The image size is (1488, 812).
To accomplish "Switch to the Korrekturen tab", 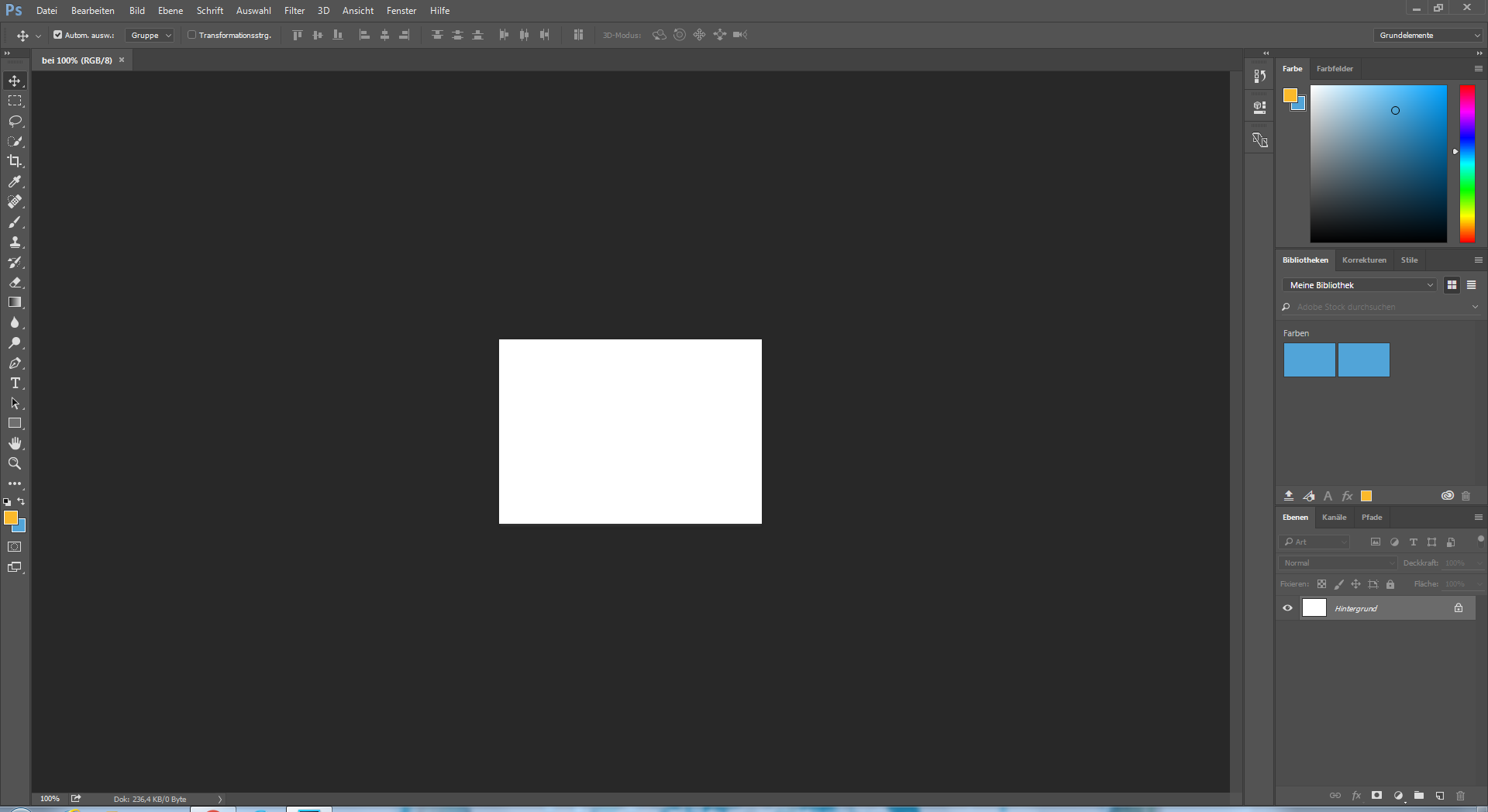I will [x=1364, y=260].
